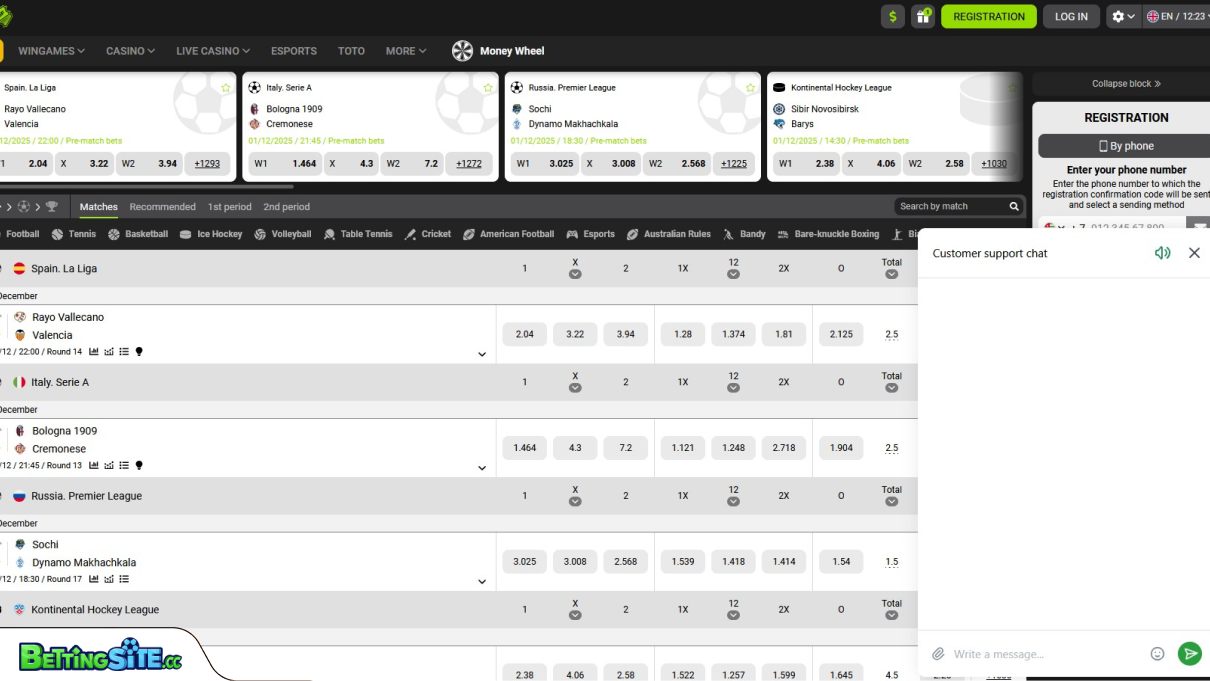Screen dimensions: 1210x681
Task: Click the Money Wheel icon
Action: tap(462, 51)
